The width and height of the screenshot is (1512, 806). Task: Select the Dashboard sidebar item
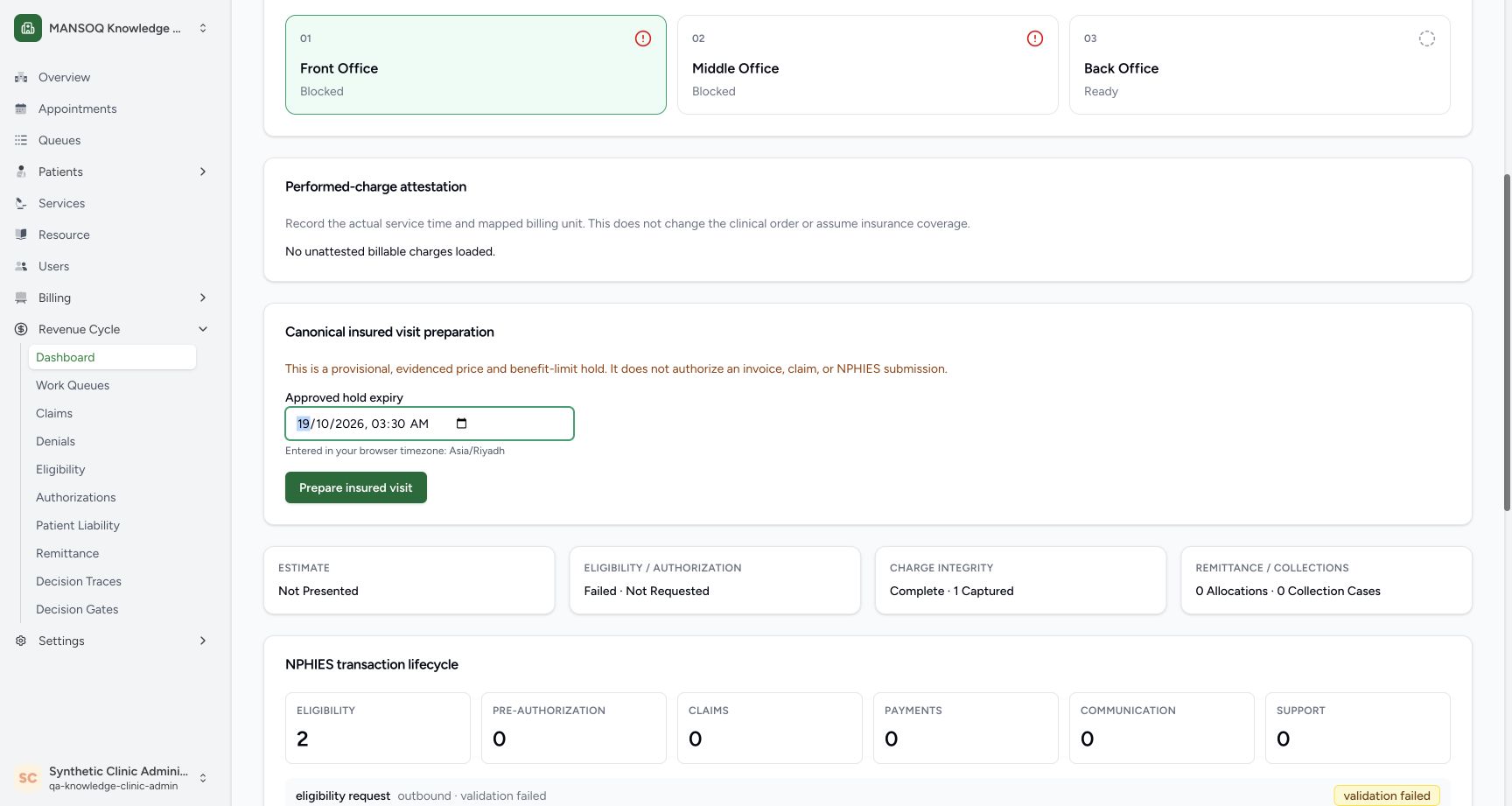tap(112, 357)
